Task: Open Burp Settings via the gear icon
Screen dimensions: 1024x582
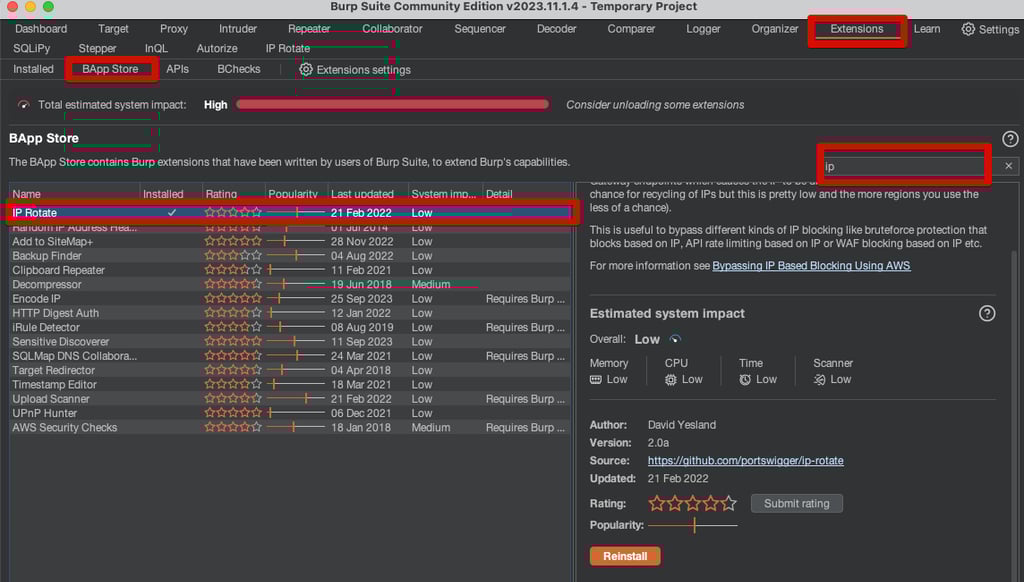Action: tap(968, 29)
